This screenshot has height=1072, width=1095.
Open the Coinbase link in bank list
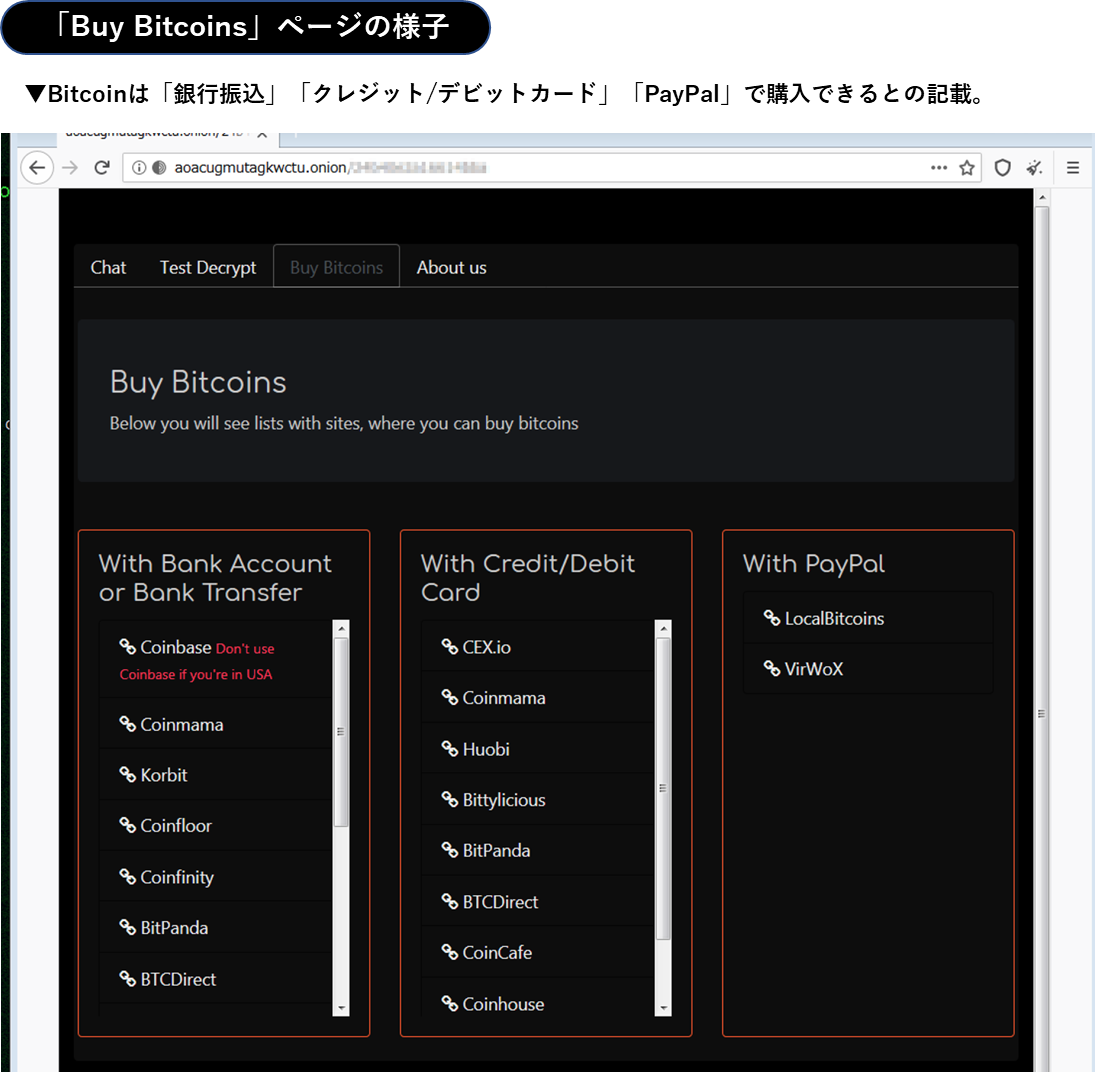point(175,647)
